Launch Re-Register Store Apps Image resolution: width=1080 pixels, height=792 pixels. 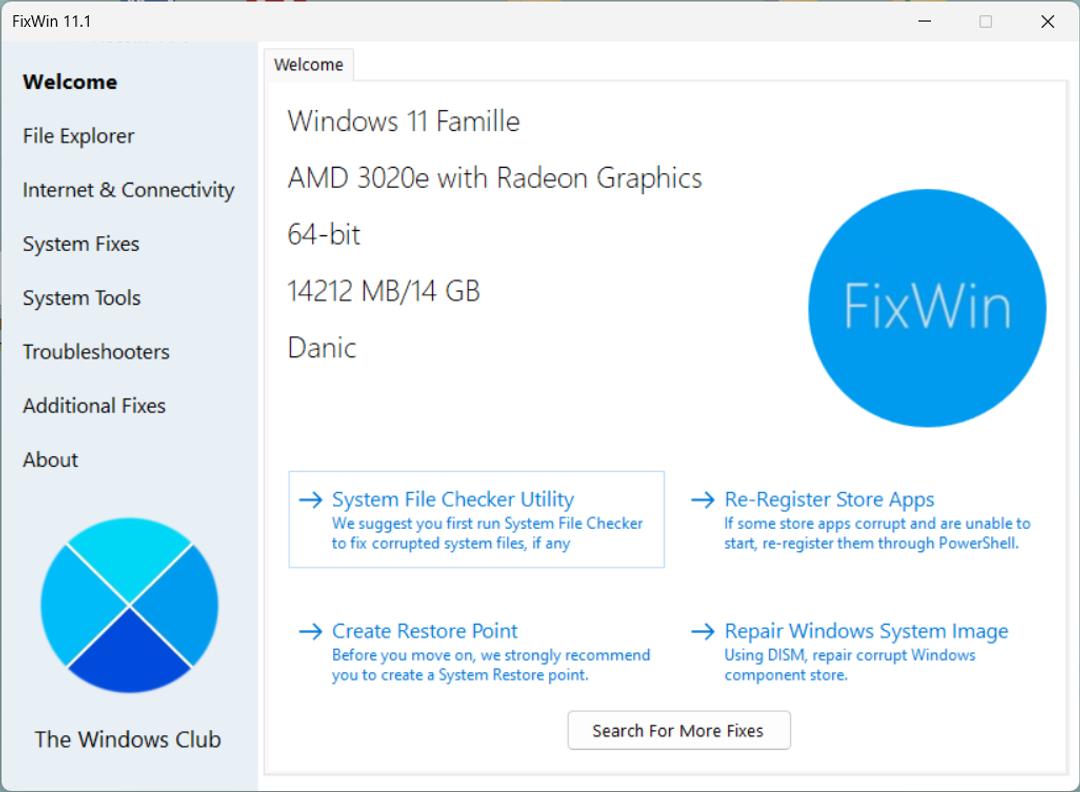click(830, 499)
